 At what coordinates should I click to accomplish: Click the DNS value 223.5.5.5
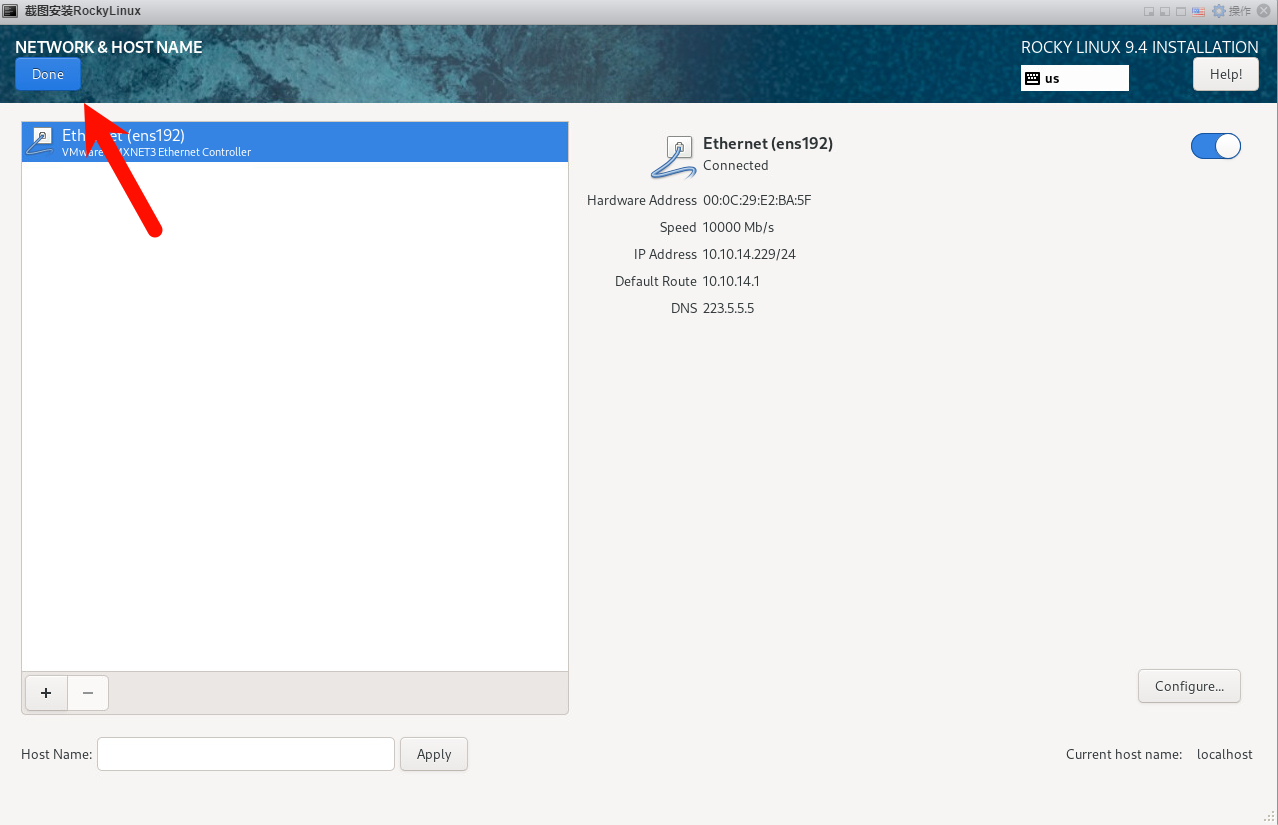coord(728,308)
